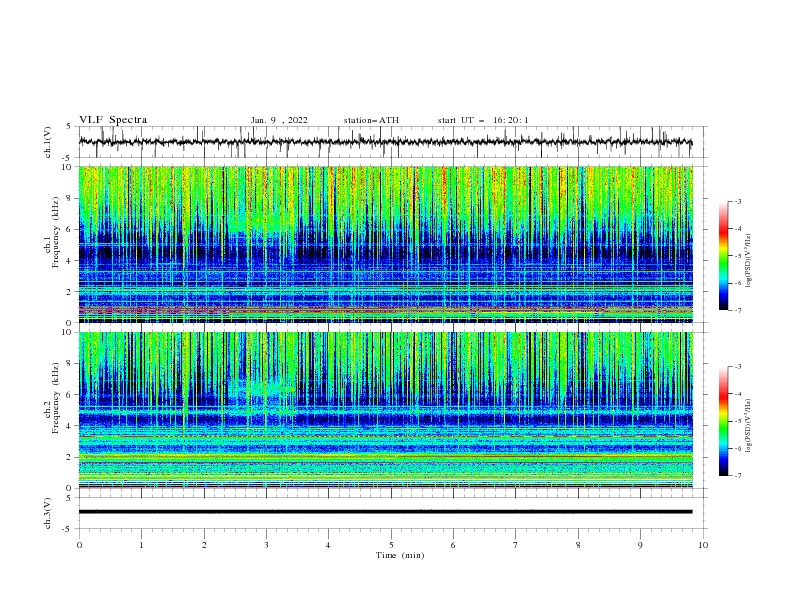
Task: Click the ch.1 frequency axis "2" tick label
Action: 70,292
